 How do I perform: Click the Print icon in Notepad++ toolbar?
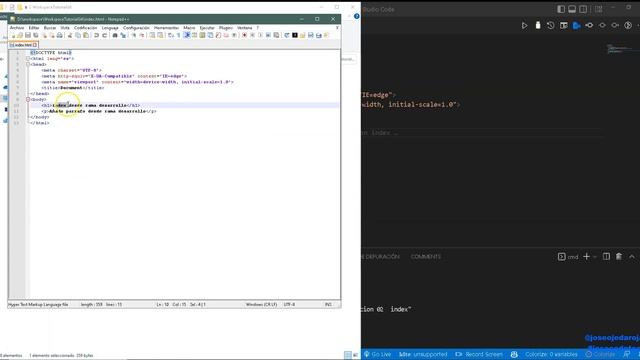pyautogui.click(x=59, y=35)
